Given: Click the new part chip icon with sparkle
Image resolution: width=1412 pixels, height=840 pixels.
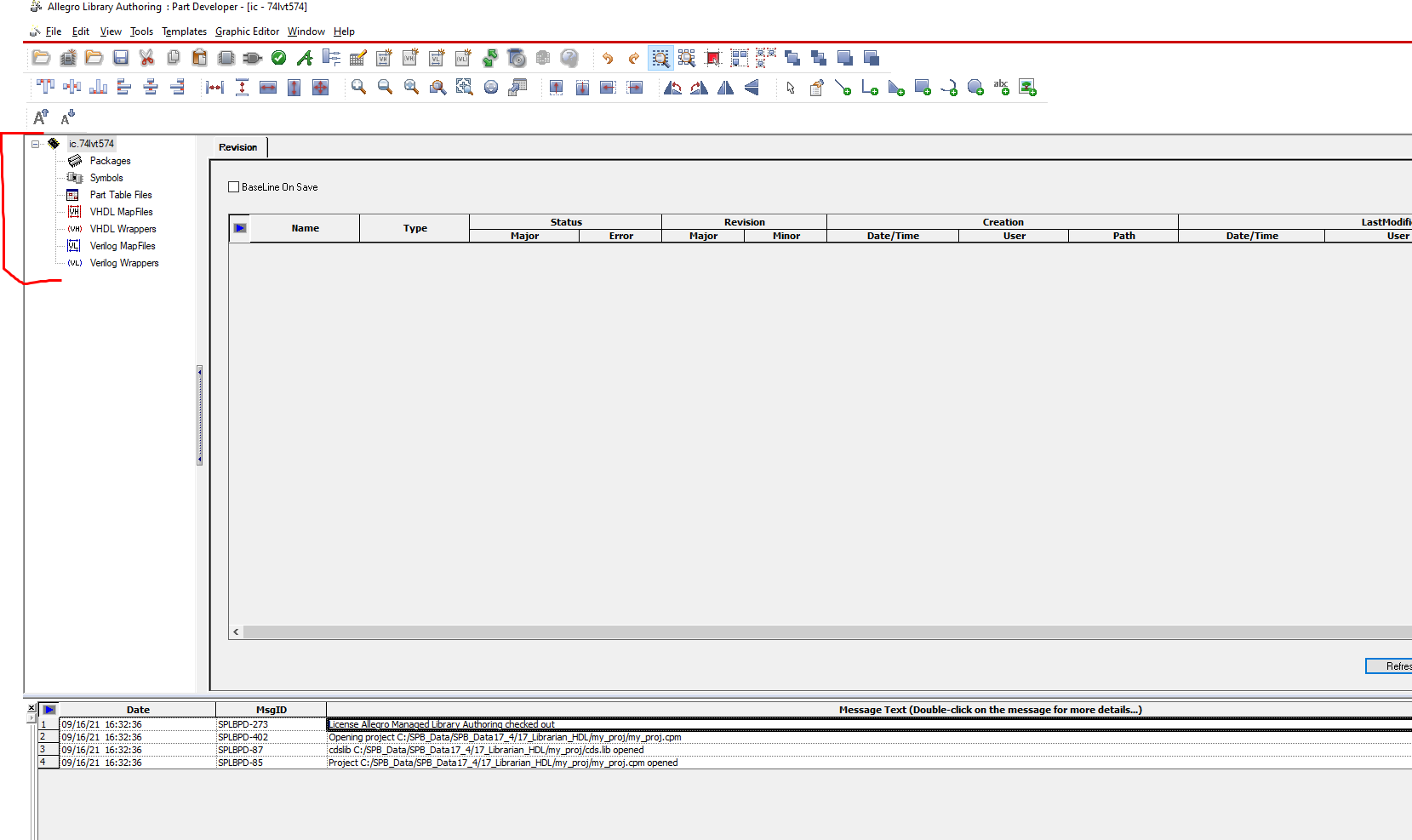Looking at the screenshot, I should (68, 58).
